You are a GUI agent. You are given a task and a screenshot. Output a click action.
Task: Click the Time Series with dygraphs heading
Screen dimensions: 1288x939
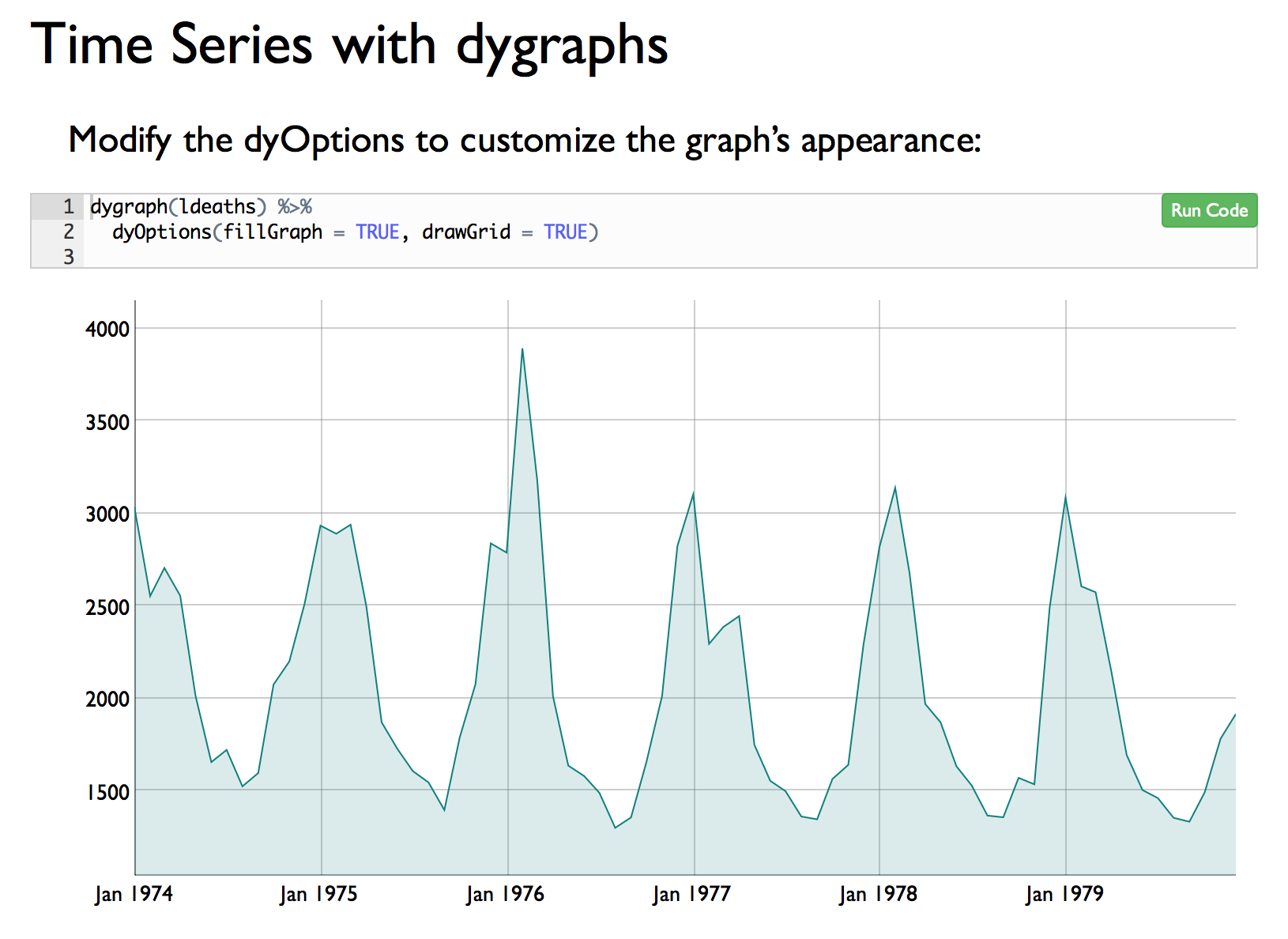(x=349, y=45)
